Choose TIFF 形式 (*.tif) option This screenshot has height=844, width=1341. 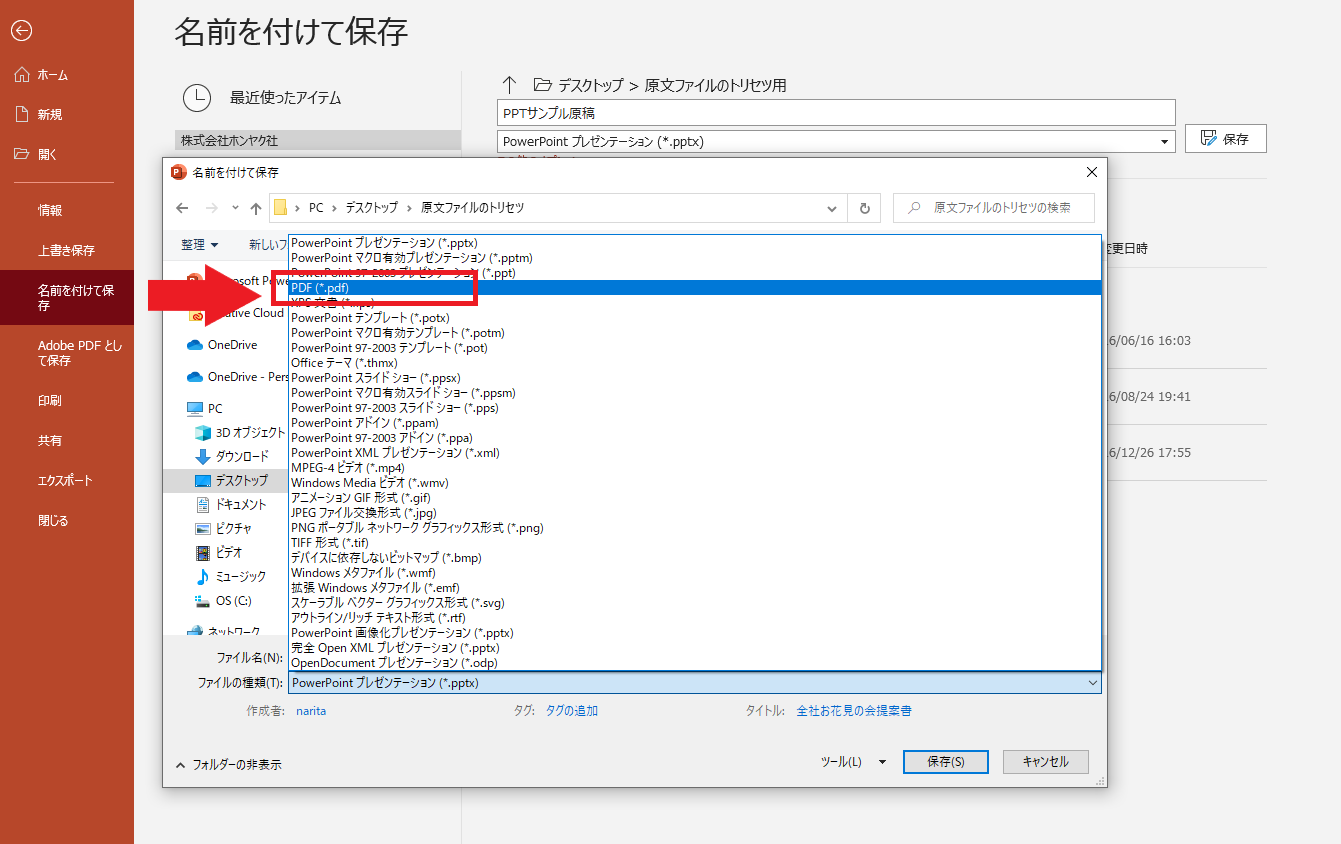[695, 543]
